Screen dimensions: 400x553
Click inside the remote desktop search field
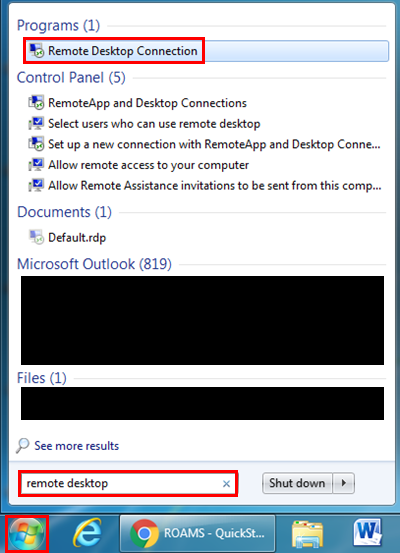[128, 484]
